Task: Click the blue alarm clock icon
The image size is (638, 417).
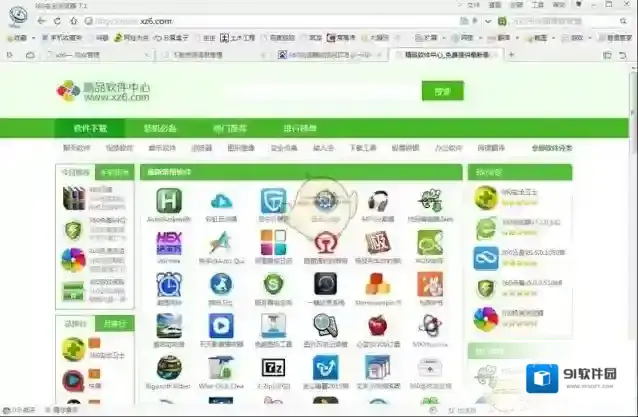Action: [x=168, y=284]
